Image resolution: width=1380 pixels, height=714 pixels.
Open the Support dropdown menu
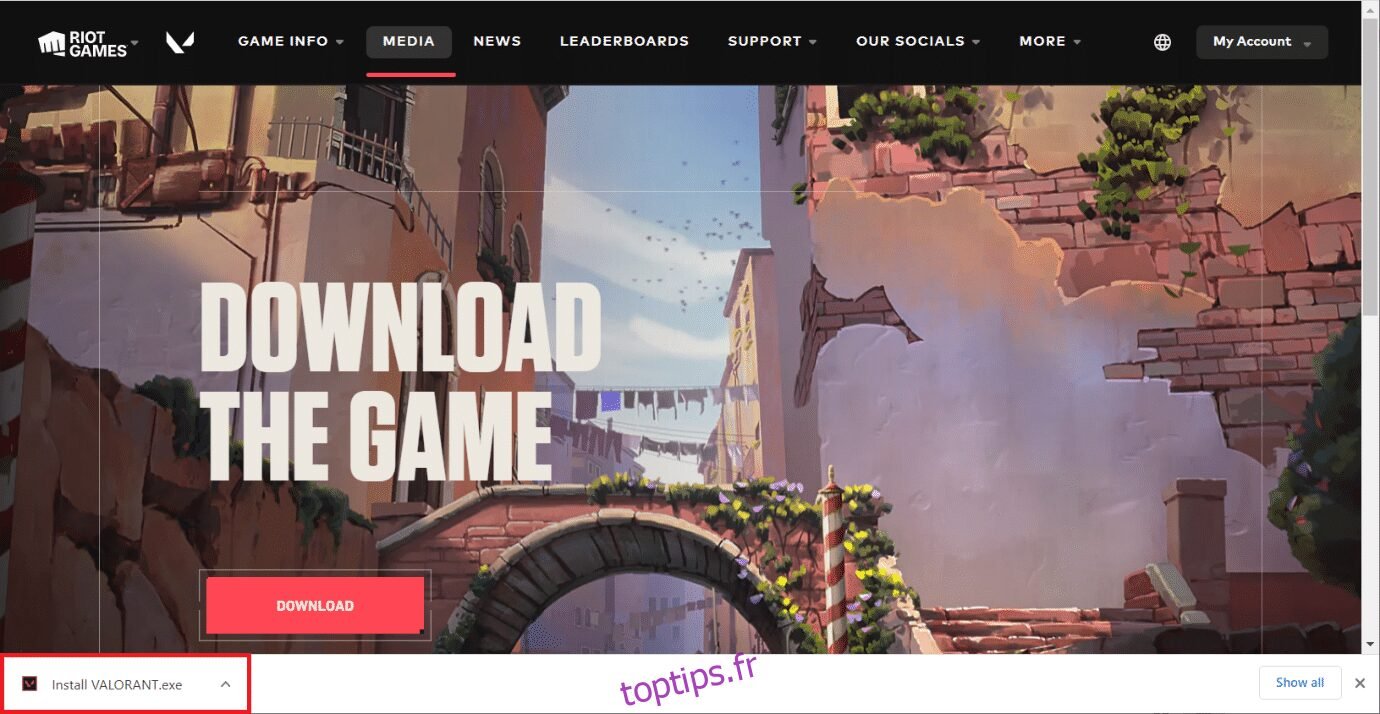pyautogui.click(x=772, y=42)
